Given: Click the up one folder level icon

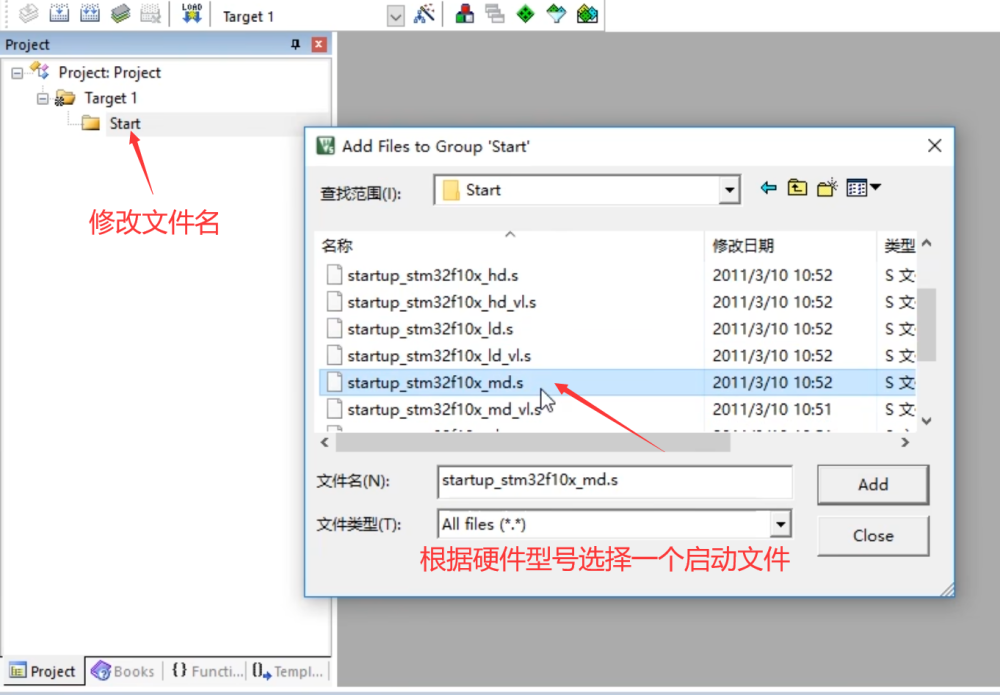Looking at the screenshot, I should [x=797, y=188].
